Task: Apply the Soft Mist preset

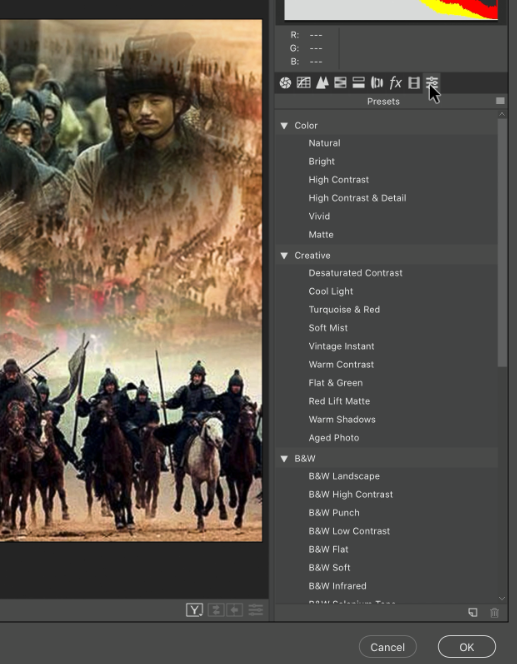Action: coord(328,328)
